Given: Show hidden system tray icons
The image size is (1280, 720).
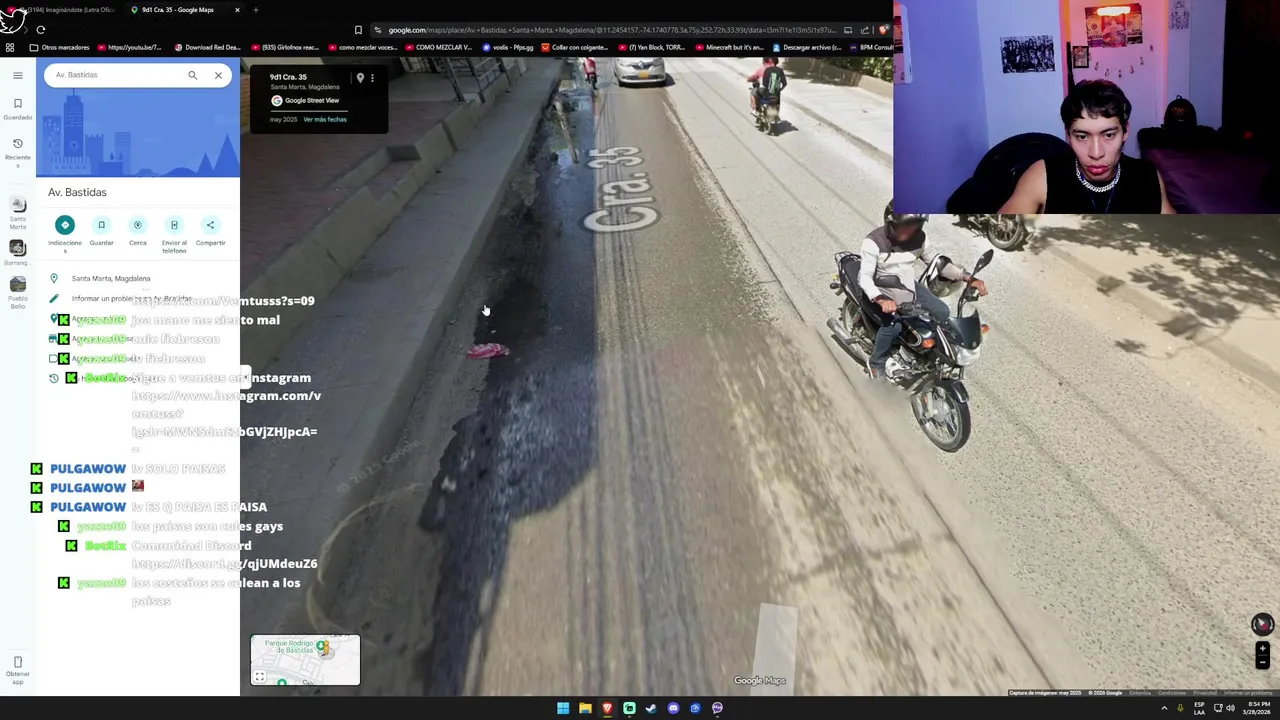Looking at the screenshot, I should (x=1164, y=708).
